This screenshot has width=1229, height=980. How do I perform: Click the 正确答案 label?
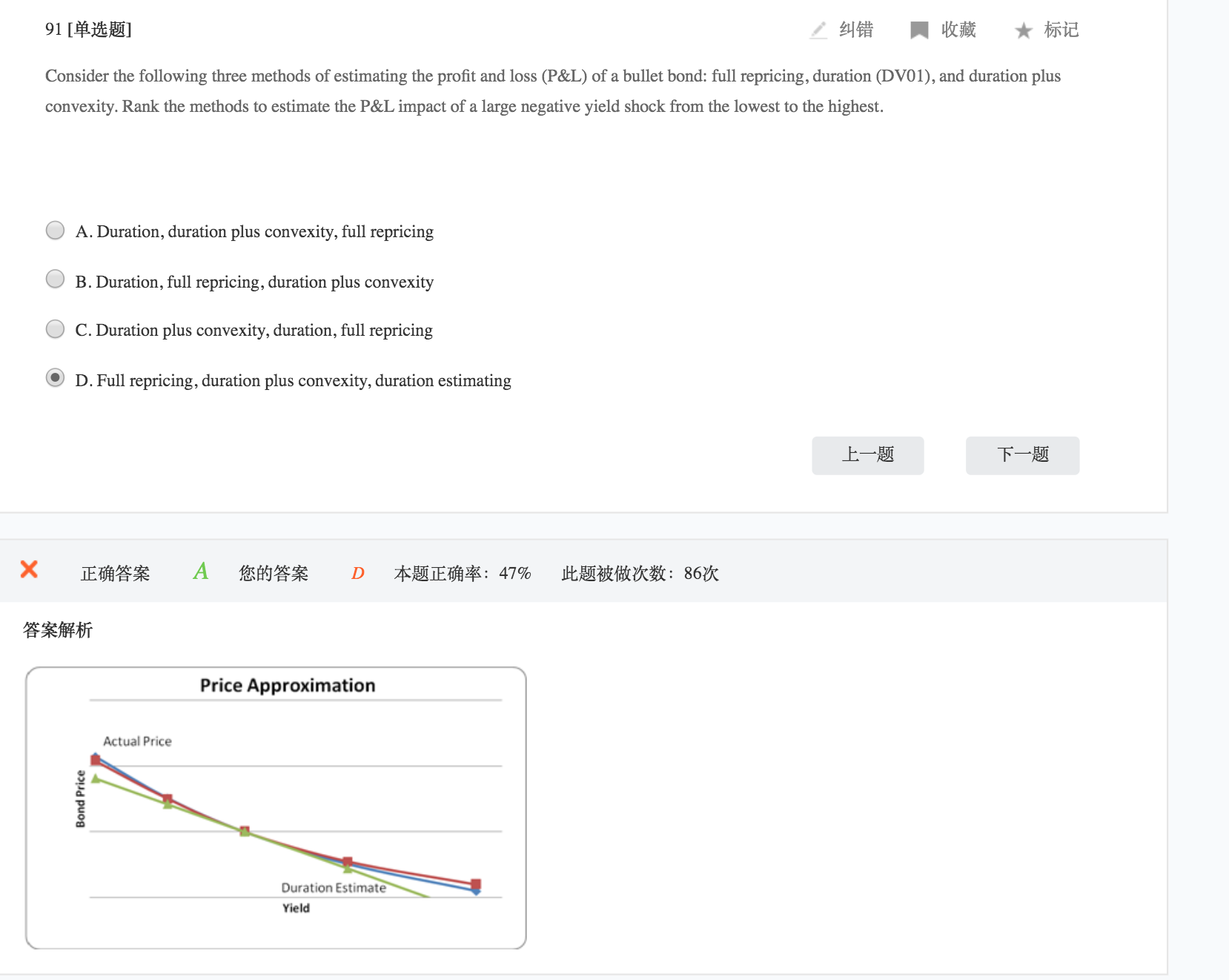115,573
